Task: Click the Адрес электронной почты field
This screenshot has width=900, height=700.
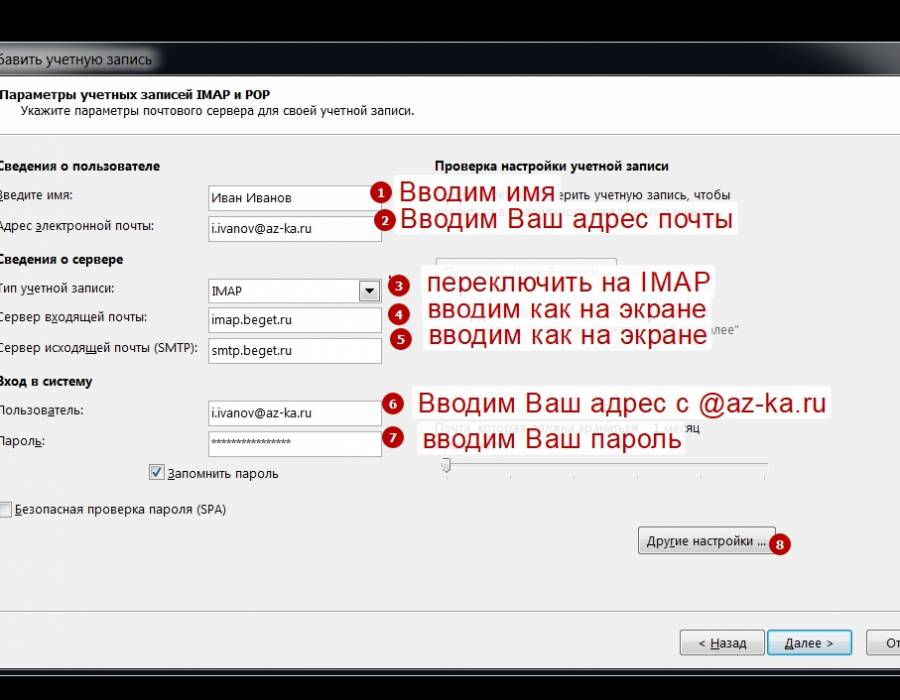Action: coord(294,228)
